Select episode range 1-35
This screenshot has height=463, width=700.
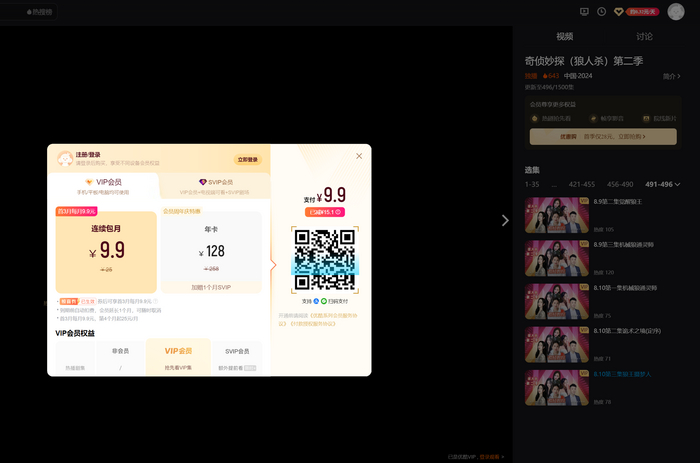pyautogui.click(x=532, y=184)
